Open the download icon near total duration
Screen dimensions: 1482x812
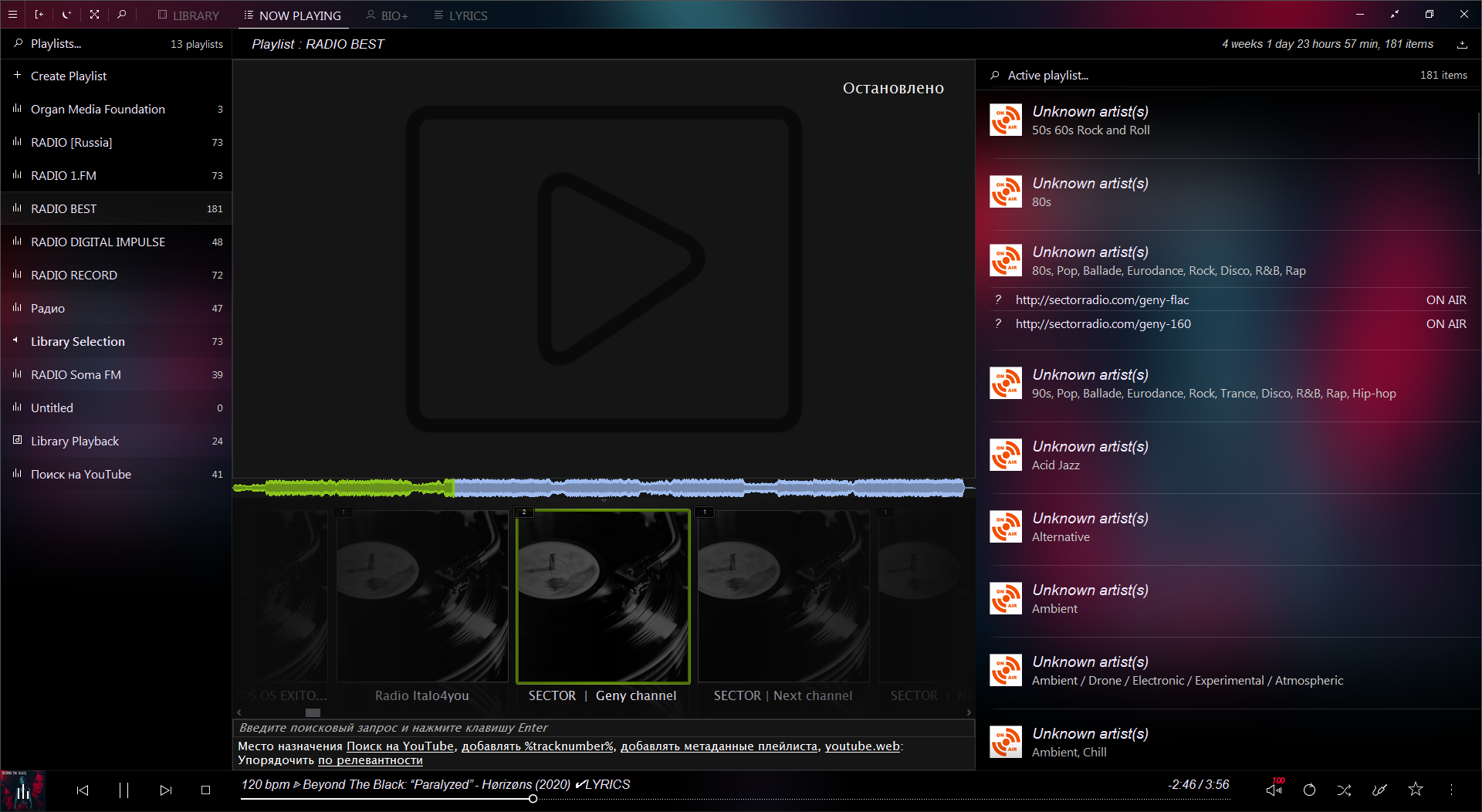tap(1463, 44)
